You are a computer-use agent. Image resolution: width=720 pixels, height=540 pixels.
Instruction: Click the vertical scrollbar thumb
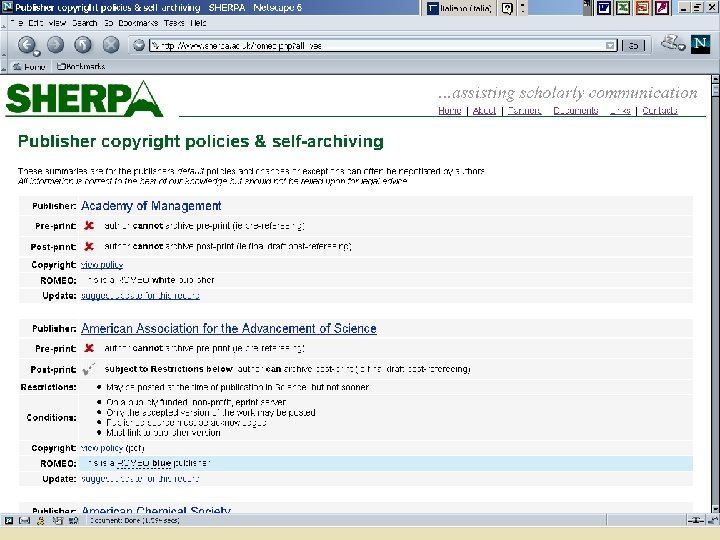pyautogui.click(x=715, y=90)
